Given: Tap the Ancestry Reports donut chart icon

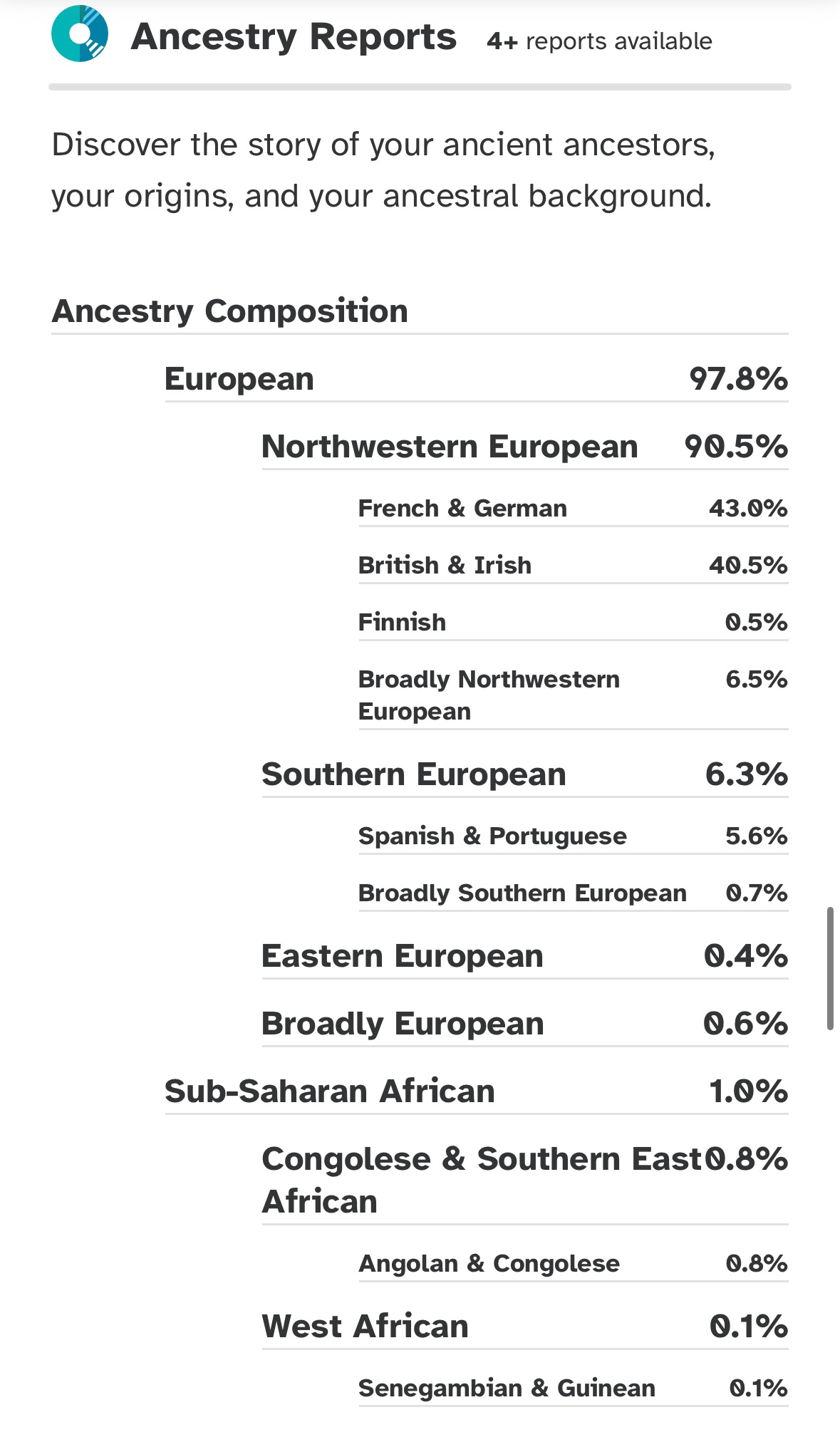Looking at the screenshot, I should click(x=80, y=34).
